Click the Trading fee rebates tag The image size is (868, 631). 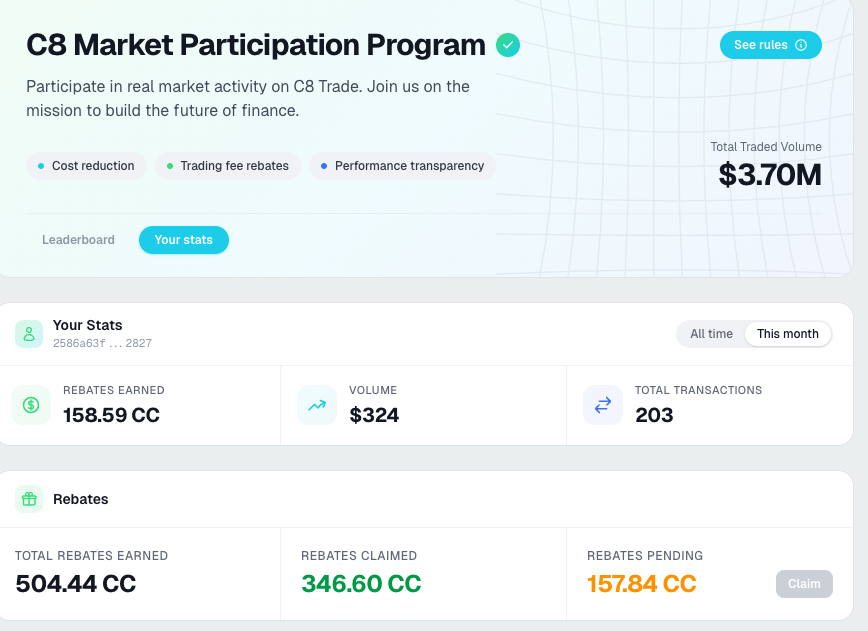(228, 166)
